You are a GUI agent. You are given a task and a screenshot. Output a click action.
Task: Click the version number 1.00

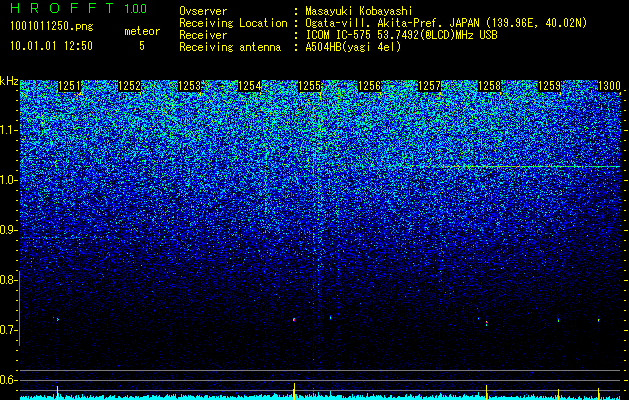[x=136, y=9]
